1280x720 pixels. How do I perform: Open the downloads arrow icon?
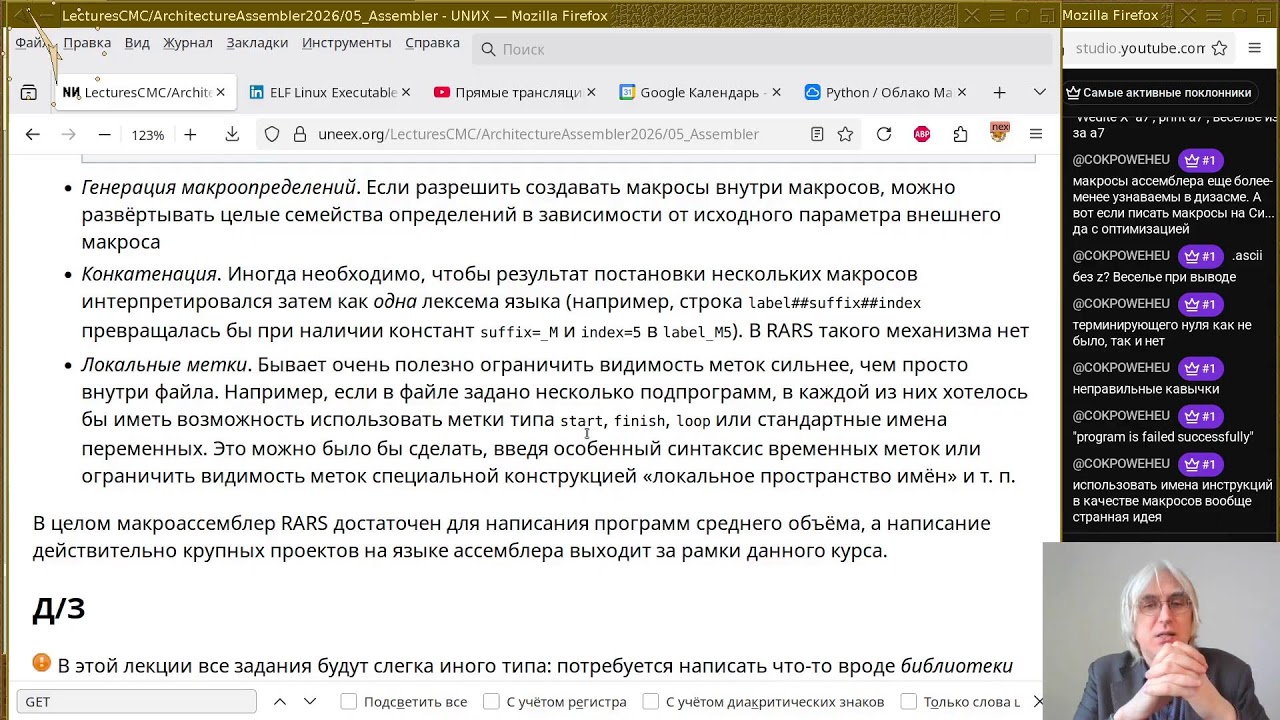tap(232, 134)
